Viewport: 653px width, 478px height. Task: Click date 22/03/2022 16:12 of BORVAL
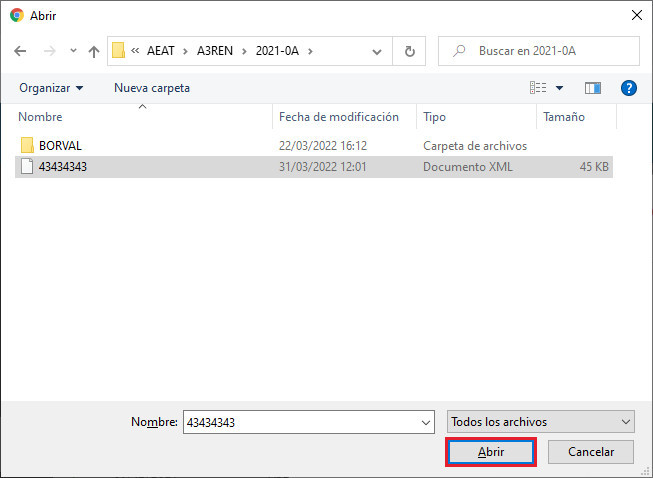[x=323, y=146]
